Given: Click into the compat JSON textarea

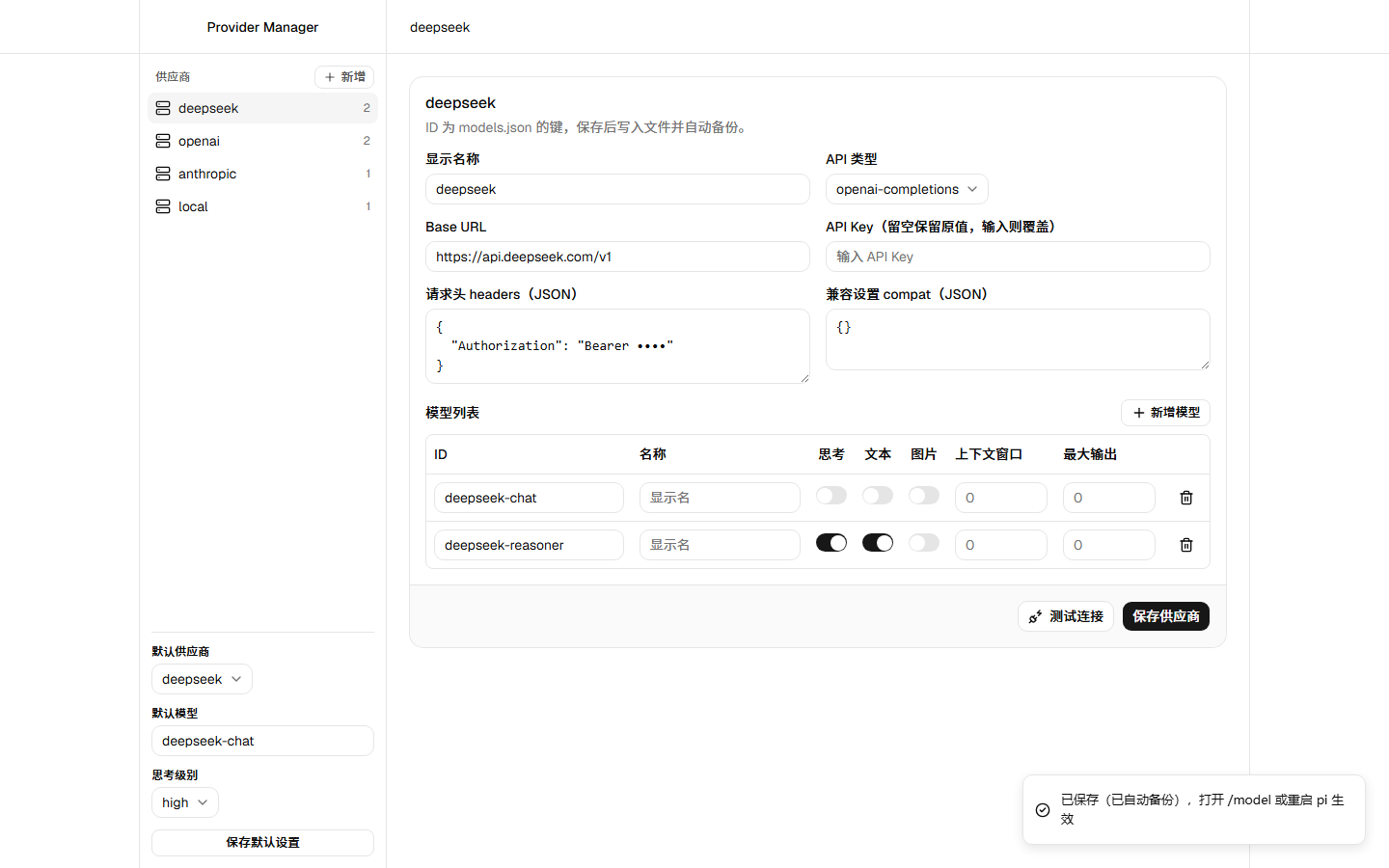Looking at the screenshot, I should [x=1018, y=339].
